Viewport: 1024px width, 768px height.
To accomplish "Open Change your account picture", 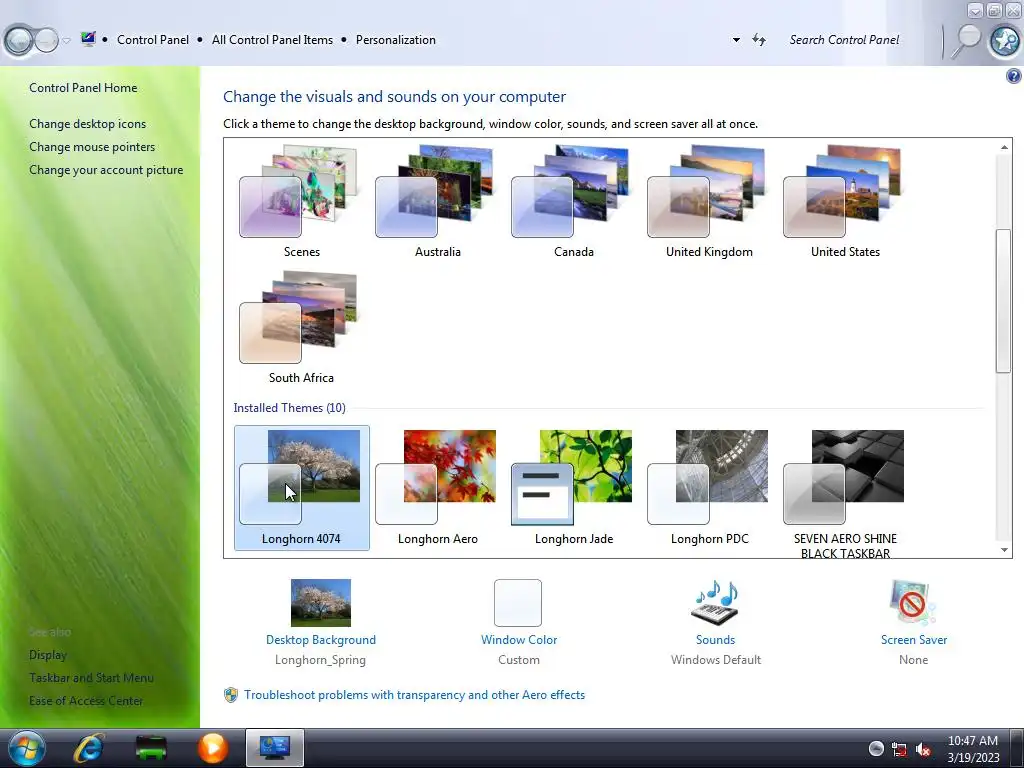I will click(106, 170).
